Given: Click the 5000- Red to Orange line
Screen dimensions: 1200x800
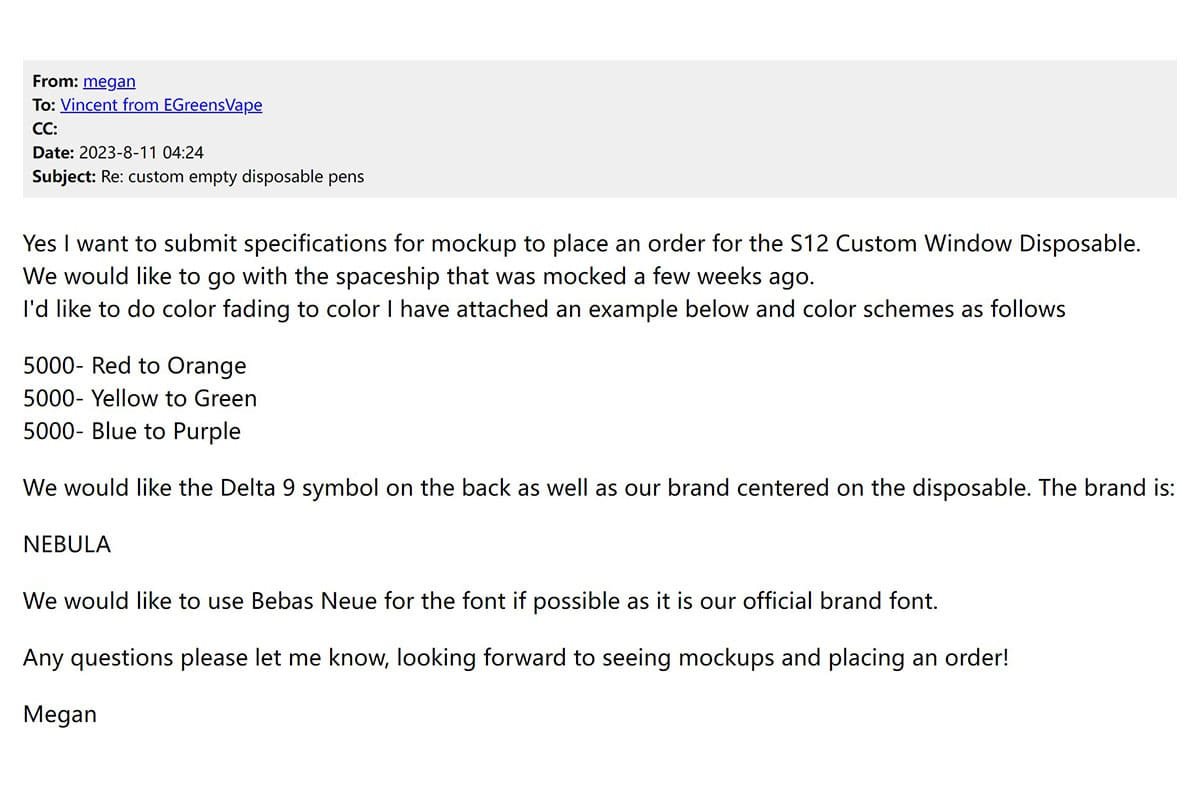Looking at the screenshot, I should 134,365.
